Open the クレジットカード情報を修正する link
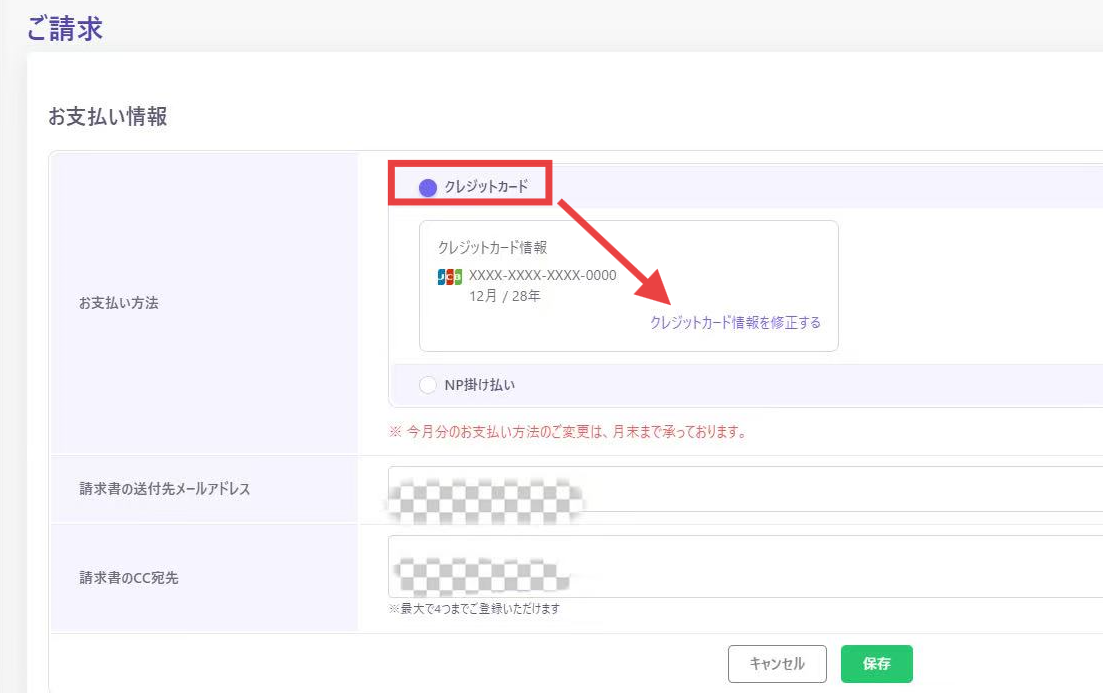 coord(735,322)
